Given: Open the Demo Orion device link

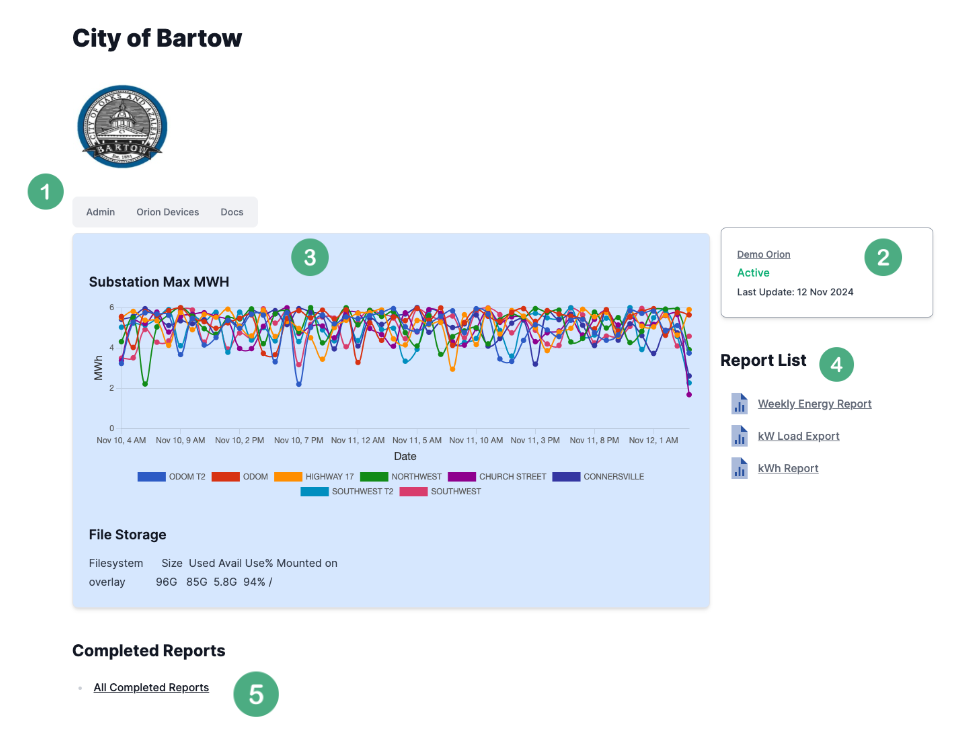Looking at the screenshot, I should pyautogui.click(x=763, y=255).
